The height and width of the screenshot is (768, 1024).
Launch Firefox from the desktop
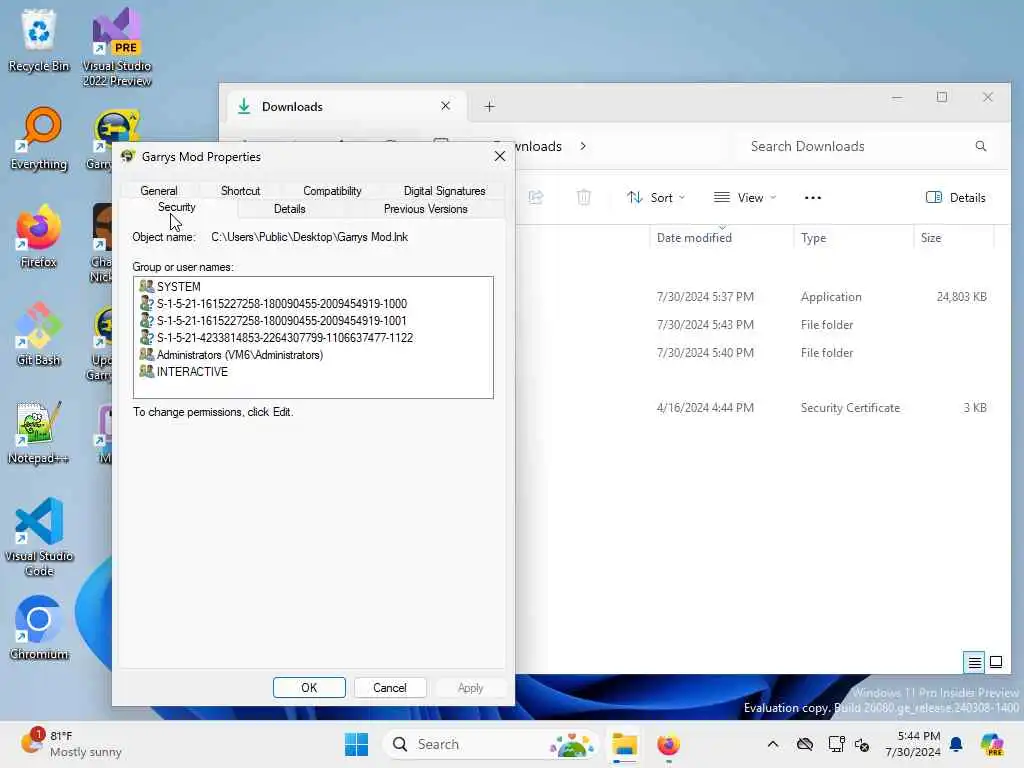point(39,236)
